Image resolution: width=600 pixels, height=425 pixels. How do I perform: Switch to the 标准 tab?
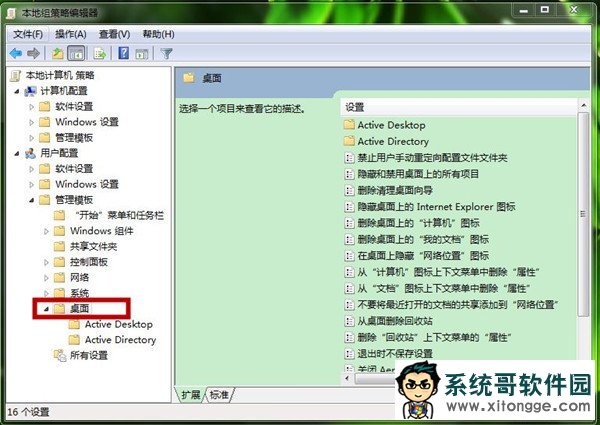pyautogui.click(x=219, y=394)
